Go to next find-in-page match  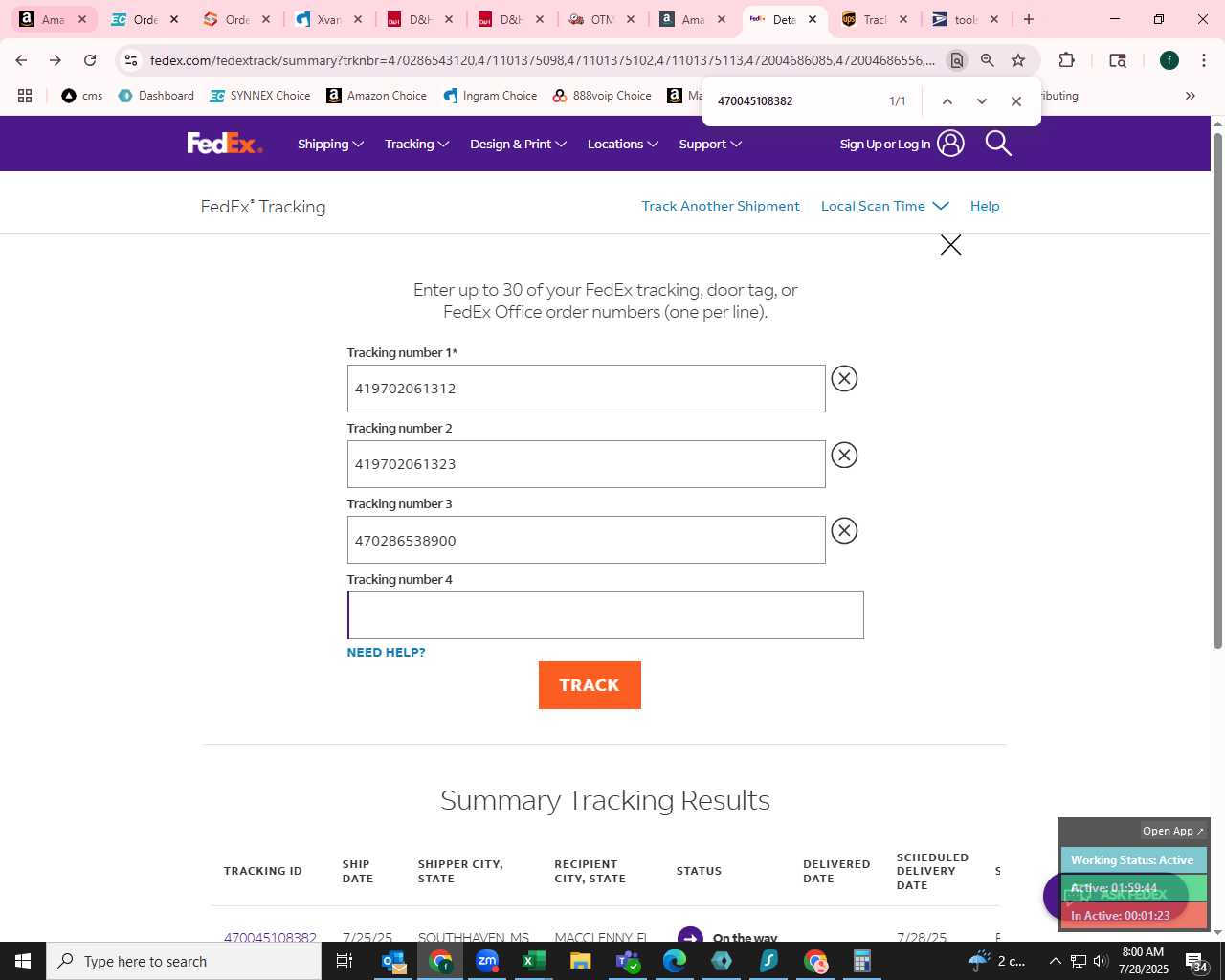(981, 101)
